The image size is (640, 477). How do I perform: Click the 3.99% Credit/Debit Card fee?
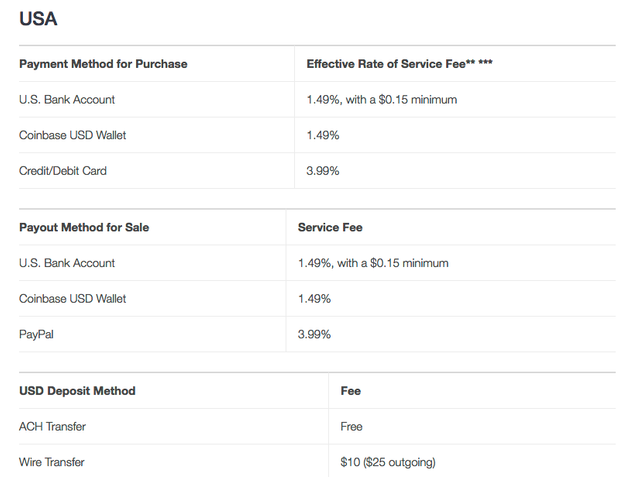323,171
